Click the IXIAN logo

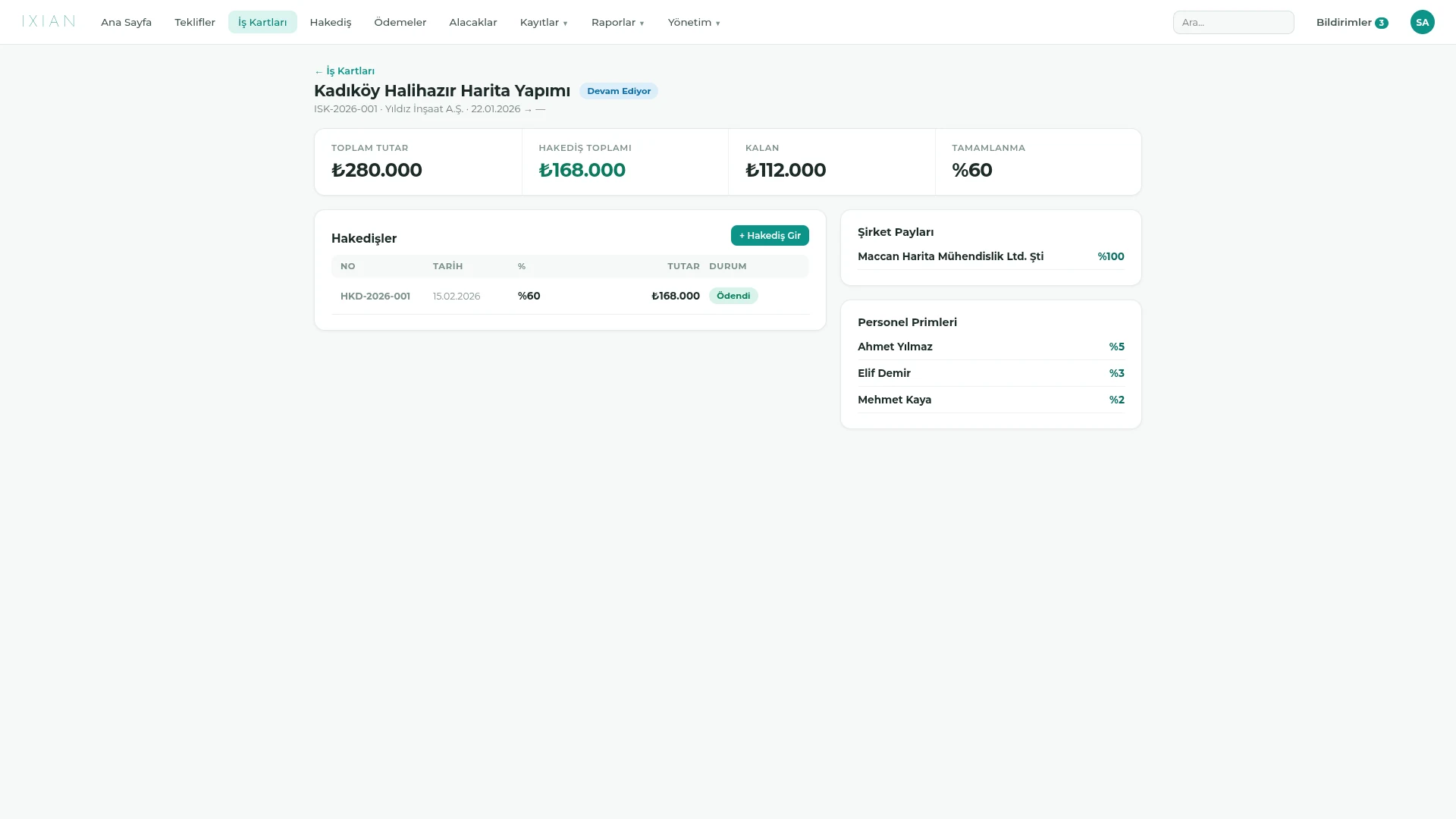pyautogui.click(x=49, y=21)
